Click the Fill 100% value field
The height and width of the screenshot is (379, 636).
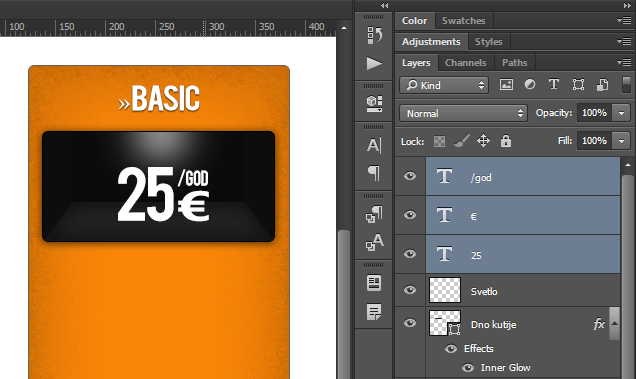pyautogui.click(x=595, y=141)
